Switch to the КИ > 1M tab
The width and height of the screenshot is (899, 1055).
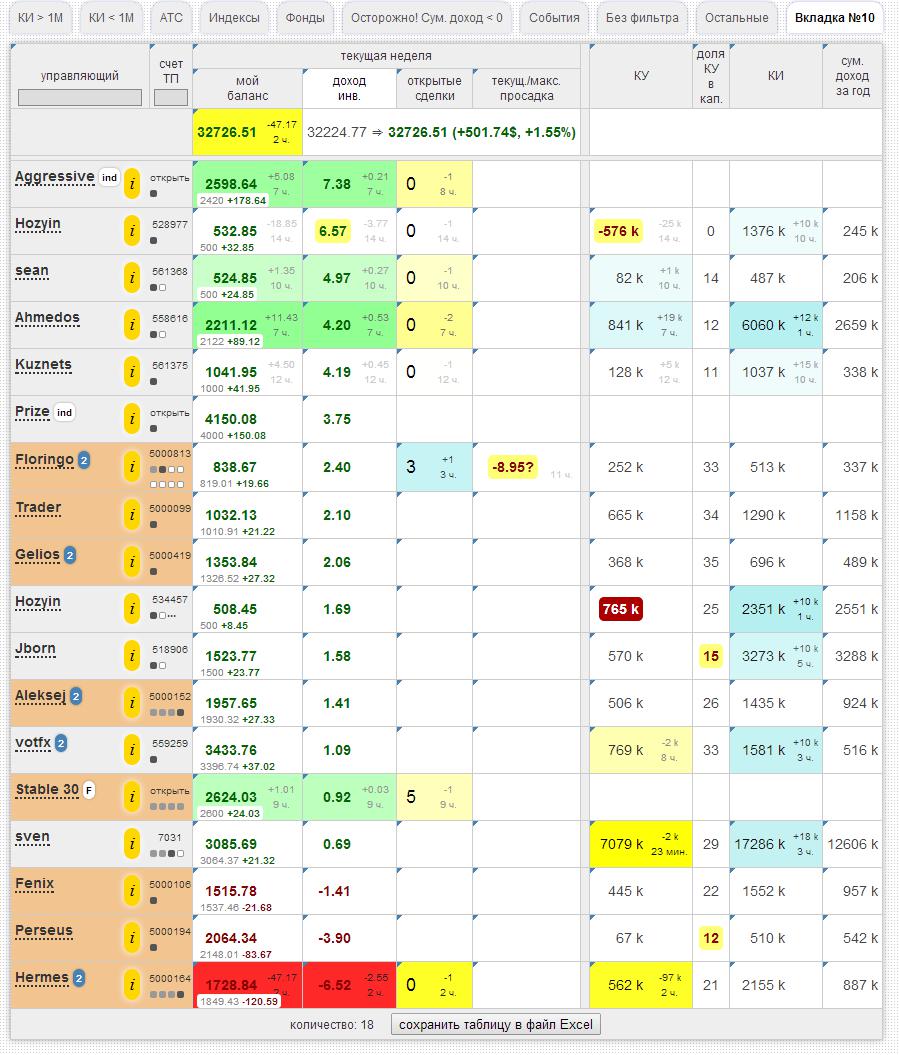tap(40, 18)
